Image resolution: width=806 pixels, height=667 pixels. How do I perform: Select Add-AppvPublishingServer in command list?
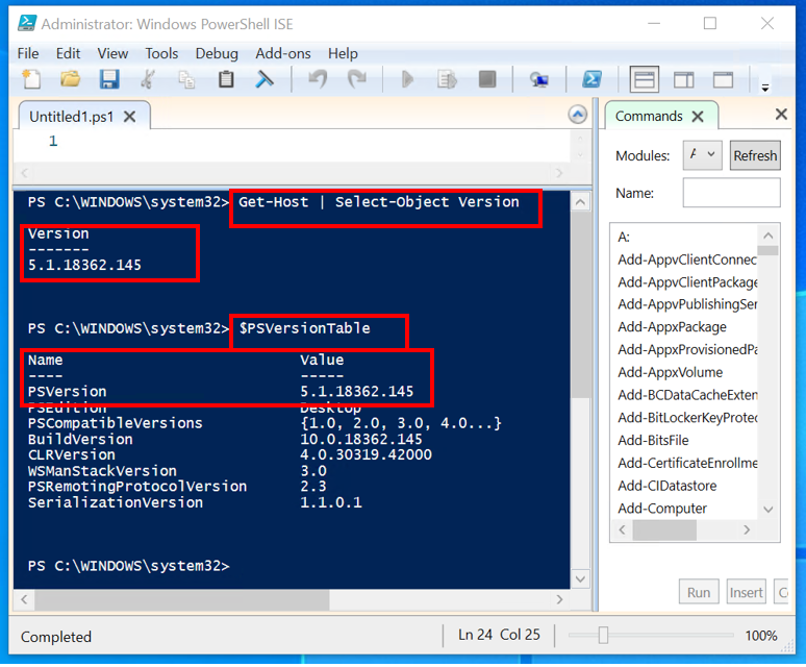click(x=687, y=304)
